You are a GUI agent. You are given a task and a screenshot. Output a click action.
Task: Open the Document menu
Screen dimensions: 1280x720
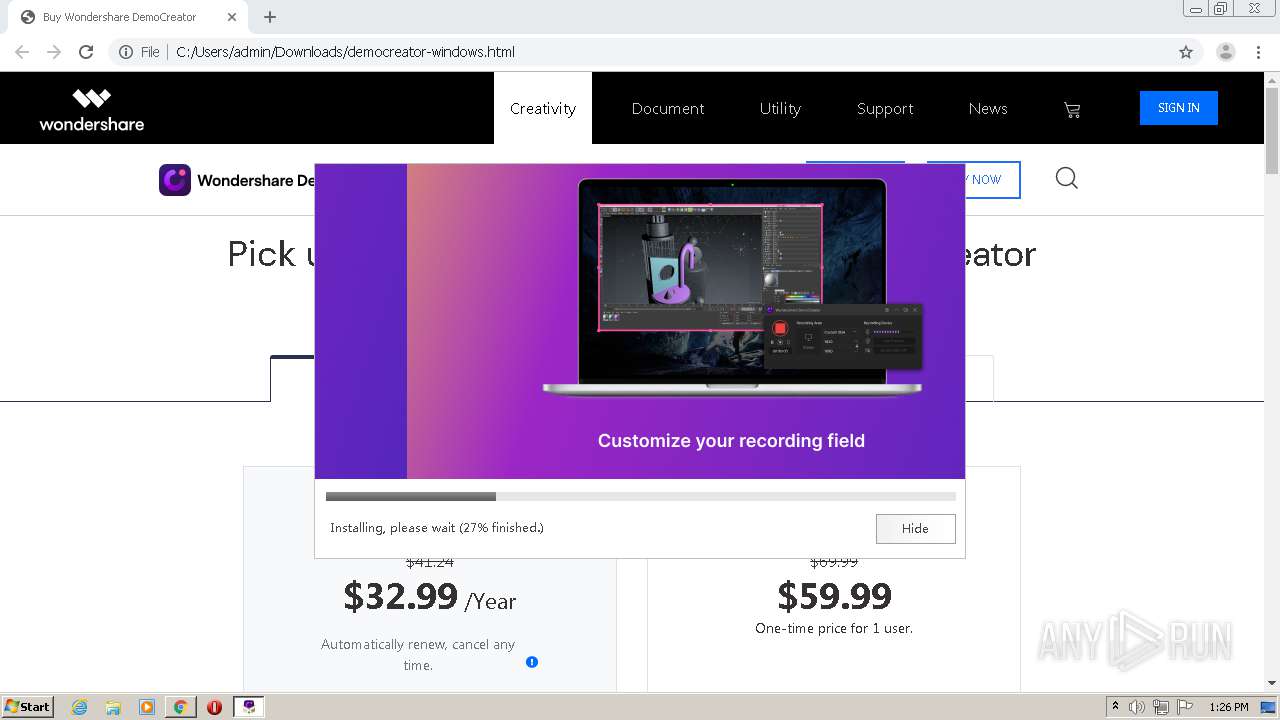[668, 108]
